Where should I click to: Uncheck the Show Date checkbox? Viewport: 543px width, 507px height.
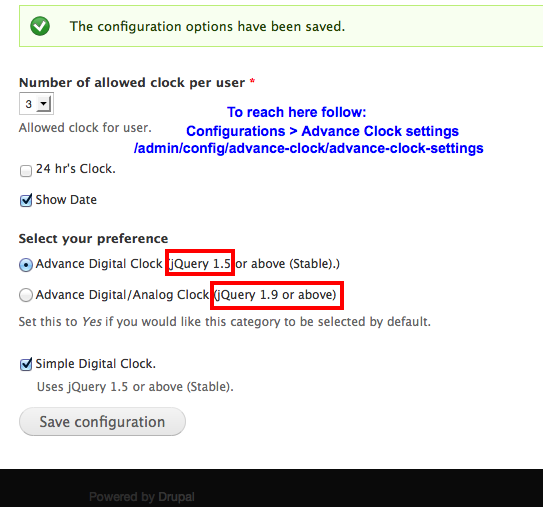[26, 200]
